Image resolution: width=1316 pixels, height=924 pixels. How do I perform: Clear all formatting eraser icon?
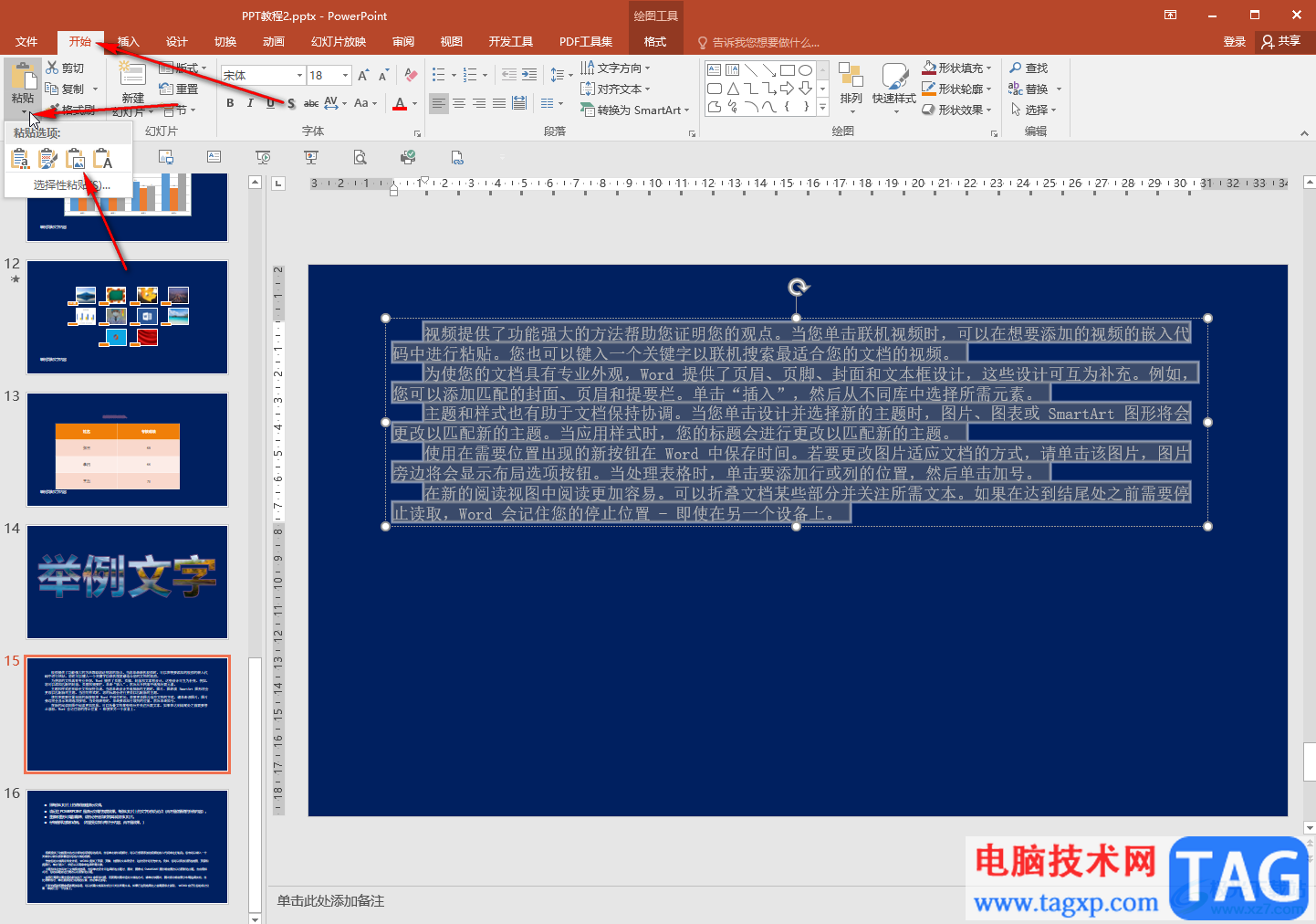(412, 75)
